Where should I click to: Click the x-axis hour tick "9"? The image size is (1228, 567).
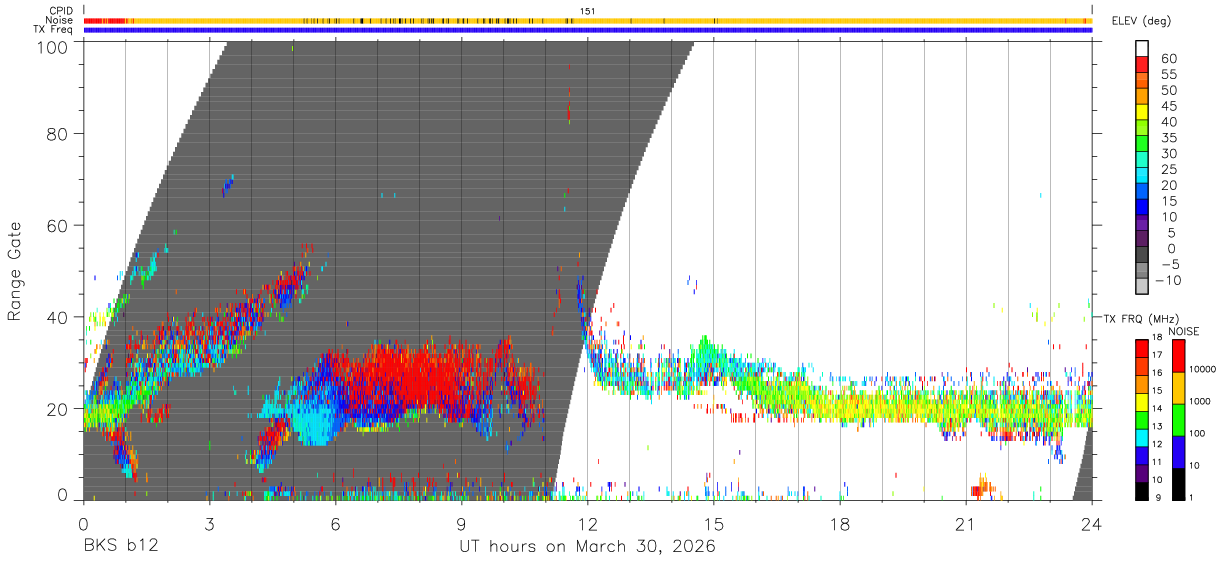point(461,524)
